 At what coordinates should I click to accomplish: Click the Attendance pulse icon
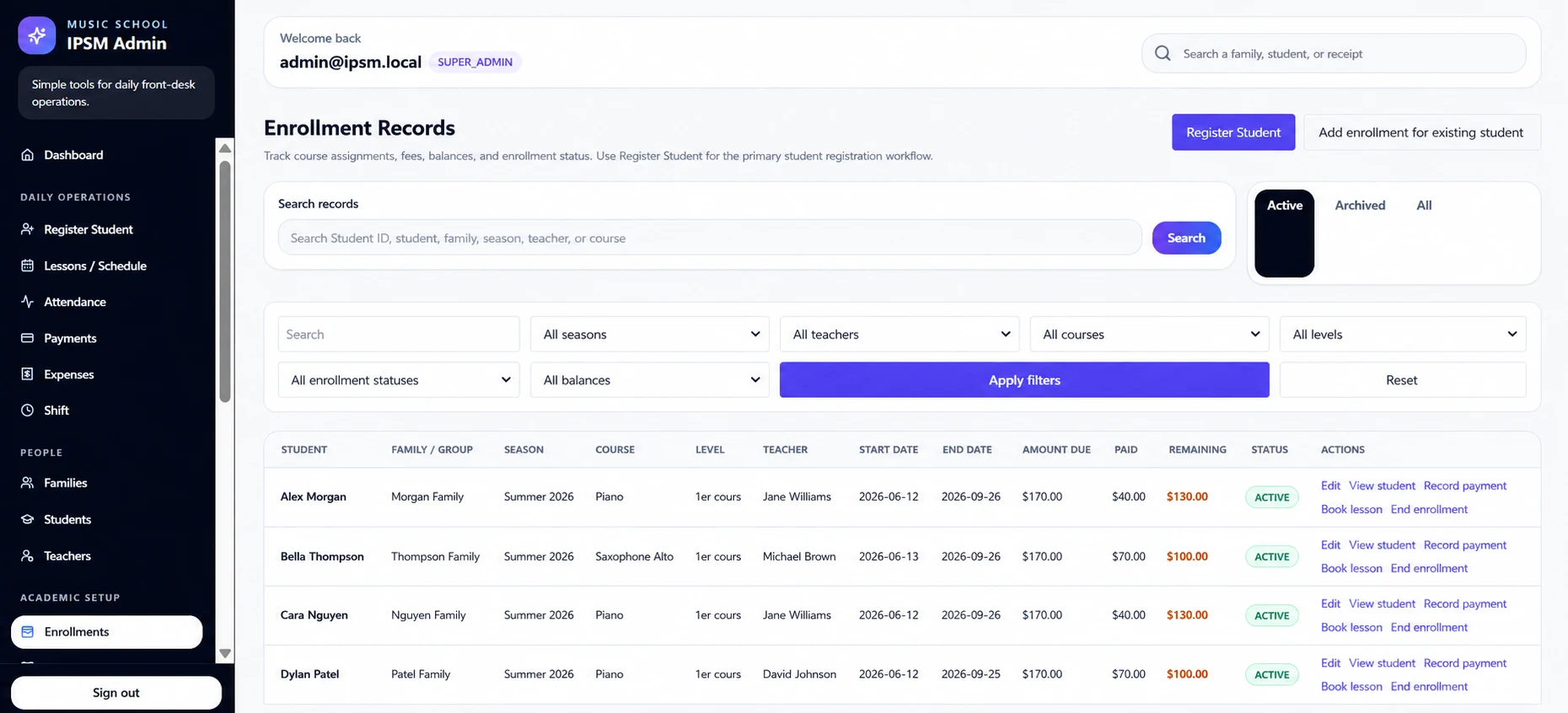(x=27, y=302)
